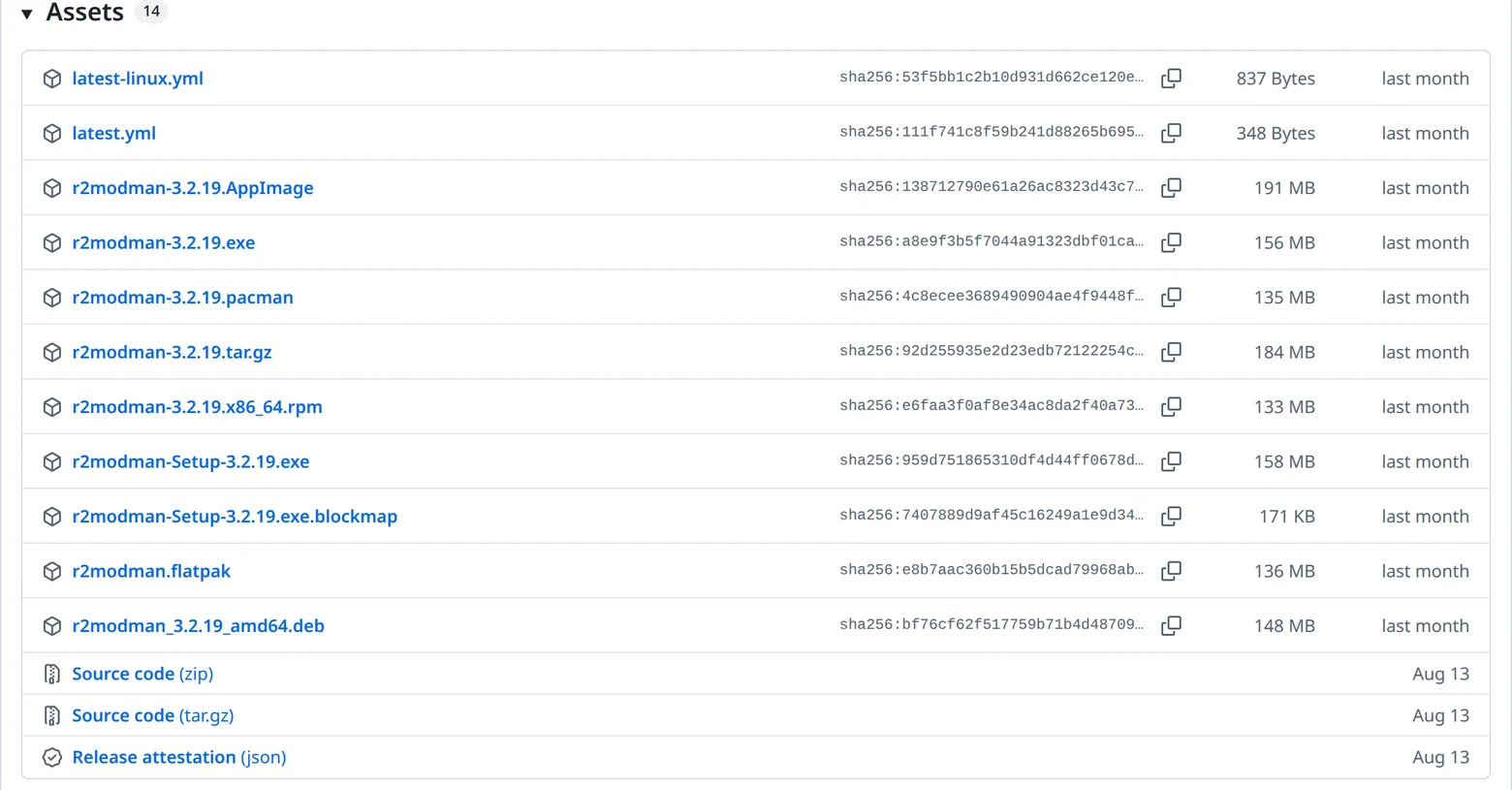Click the package icon beside the pacman file
The height and width of the screenshot is (790, 1512).
[x=52, y=298]
